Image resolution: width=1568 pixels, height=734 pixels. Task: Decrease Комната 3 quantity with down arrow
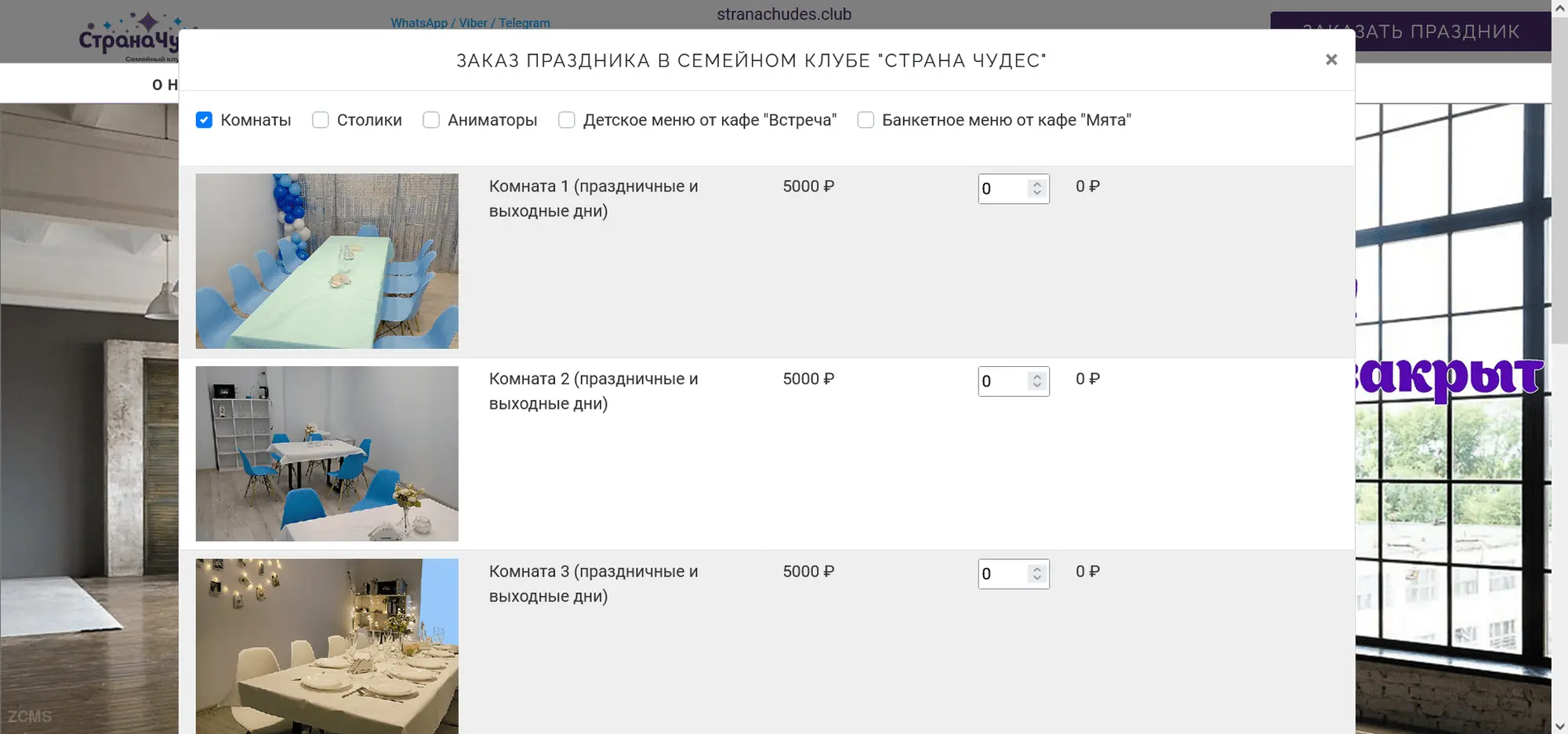coord(1037,579)
